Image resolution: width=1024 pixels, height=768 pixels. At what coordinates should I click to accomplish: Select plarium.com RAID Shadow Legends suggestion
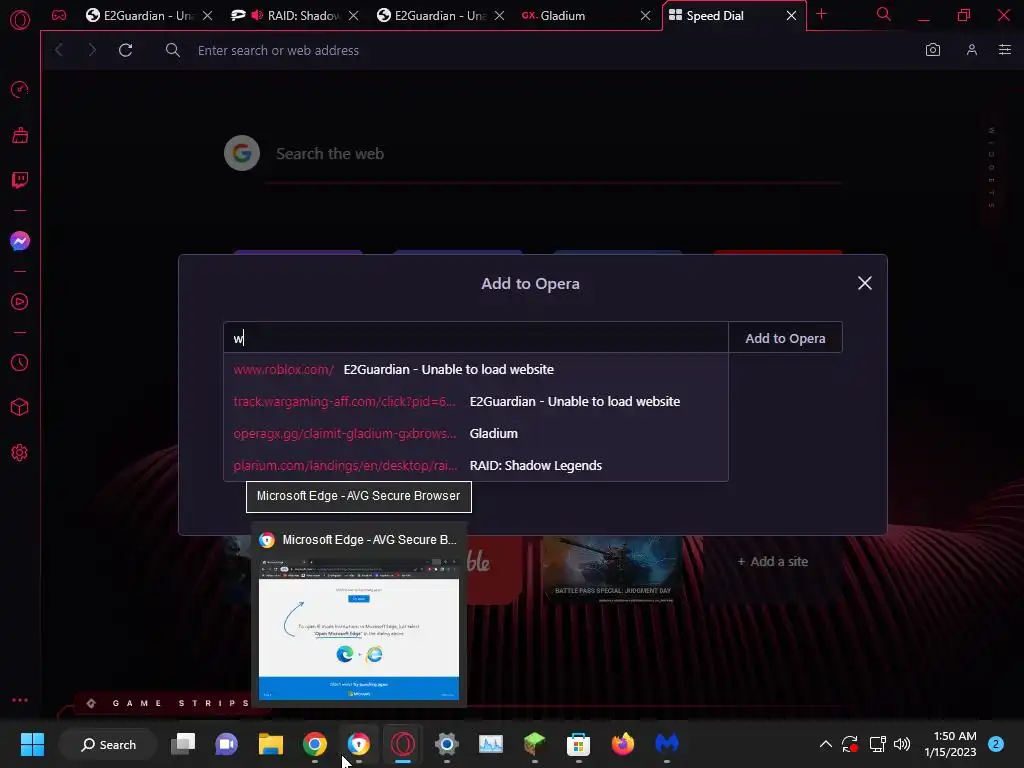point(476,465)
